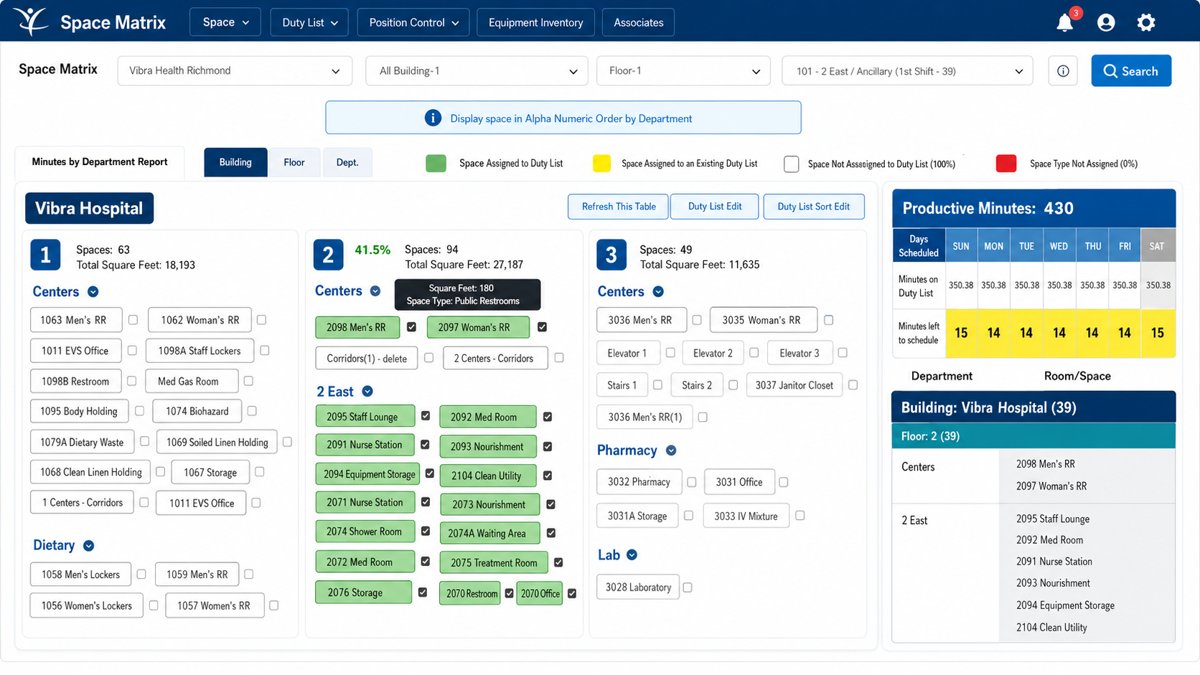The height and width of the screenshot is (675, 1200).
Task: Open the Vibra Health Richmond dropdown
Action: [x=235, y=71]
